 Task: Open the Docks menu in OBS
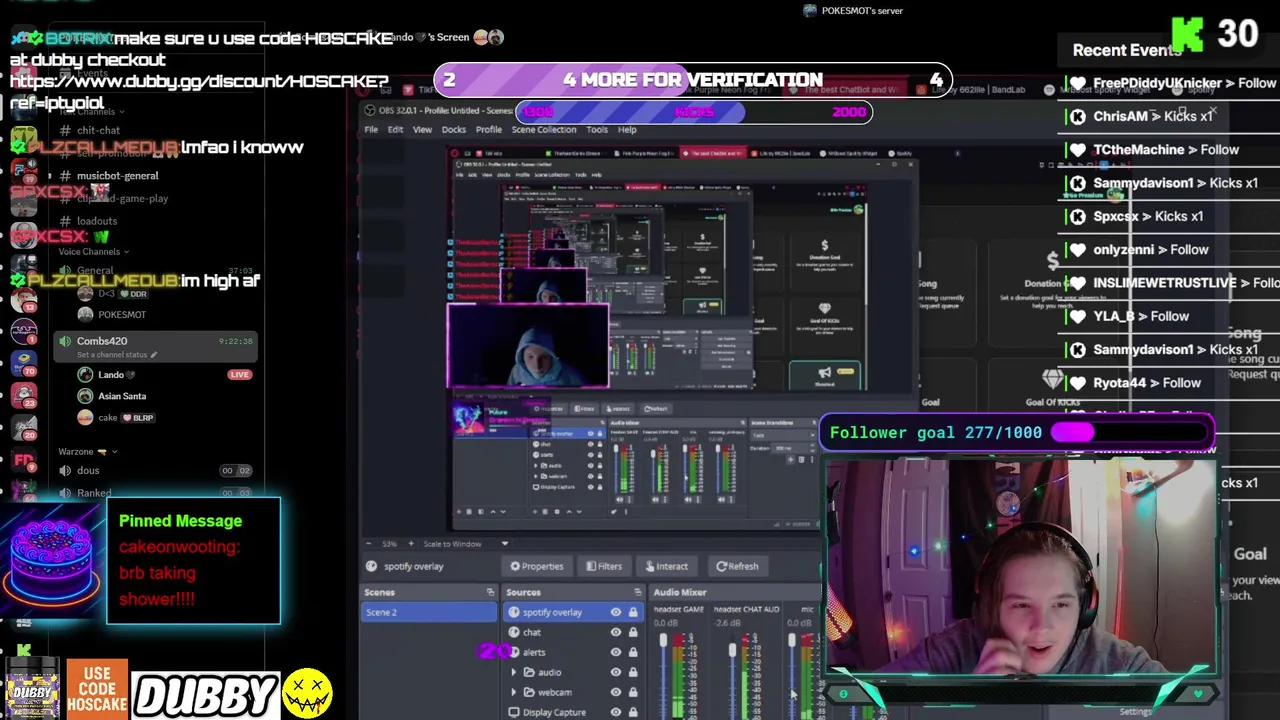453,130
